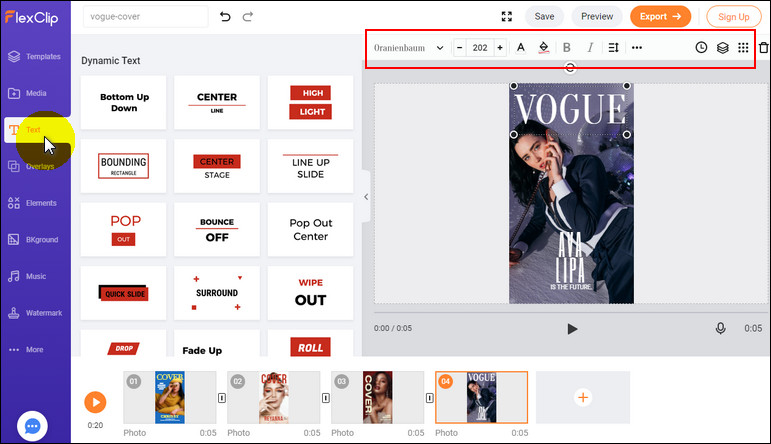Open the text background fill color
The height and width of the screenshot is (444, 771).
click(x=543, y=48)
